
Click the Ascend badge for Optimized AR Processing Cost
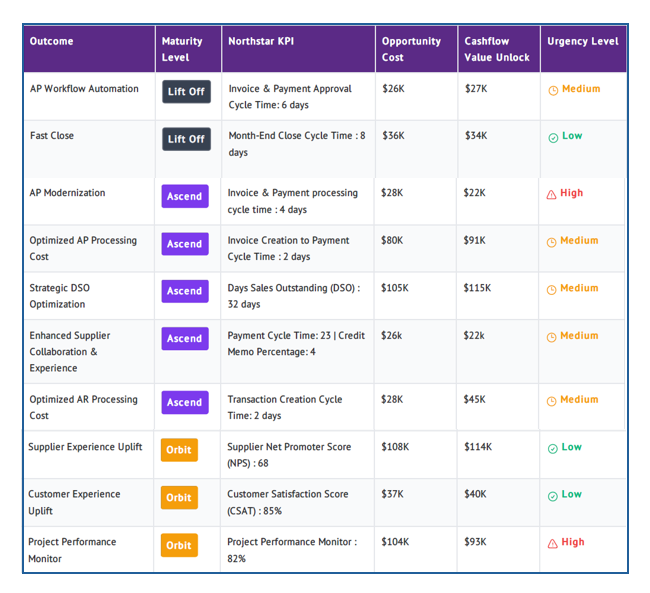pyautogui.click(x=185, y=402)
